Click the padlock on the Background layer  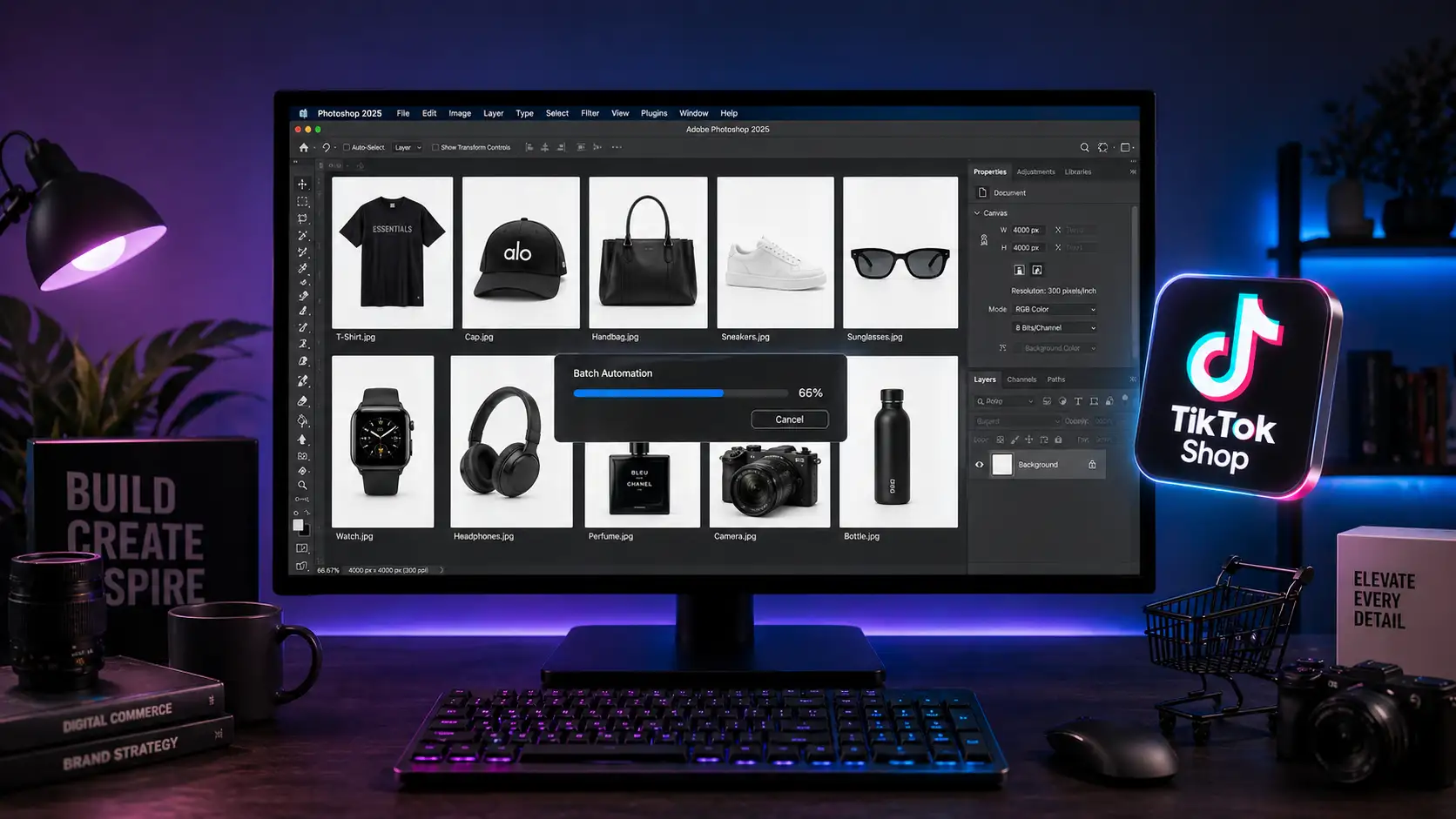tap(1092, 465)
